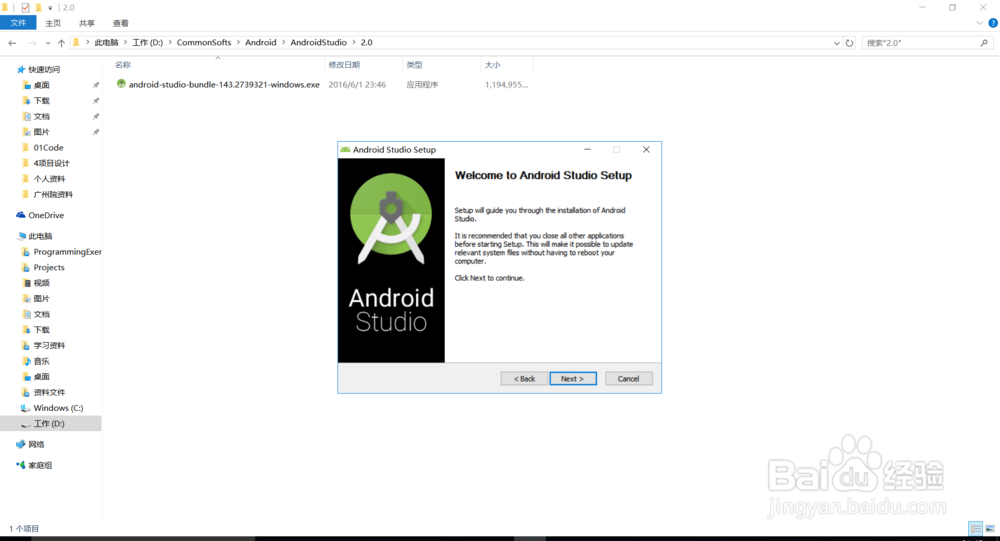
Task: Open the recent locations dropdown arrow
Action: coord(48,43)
